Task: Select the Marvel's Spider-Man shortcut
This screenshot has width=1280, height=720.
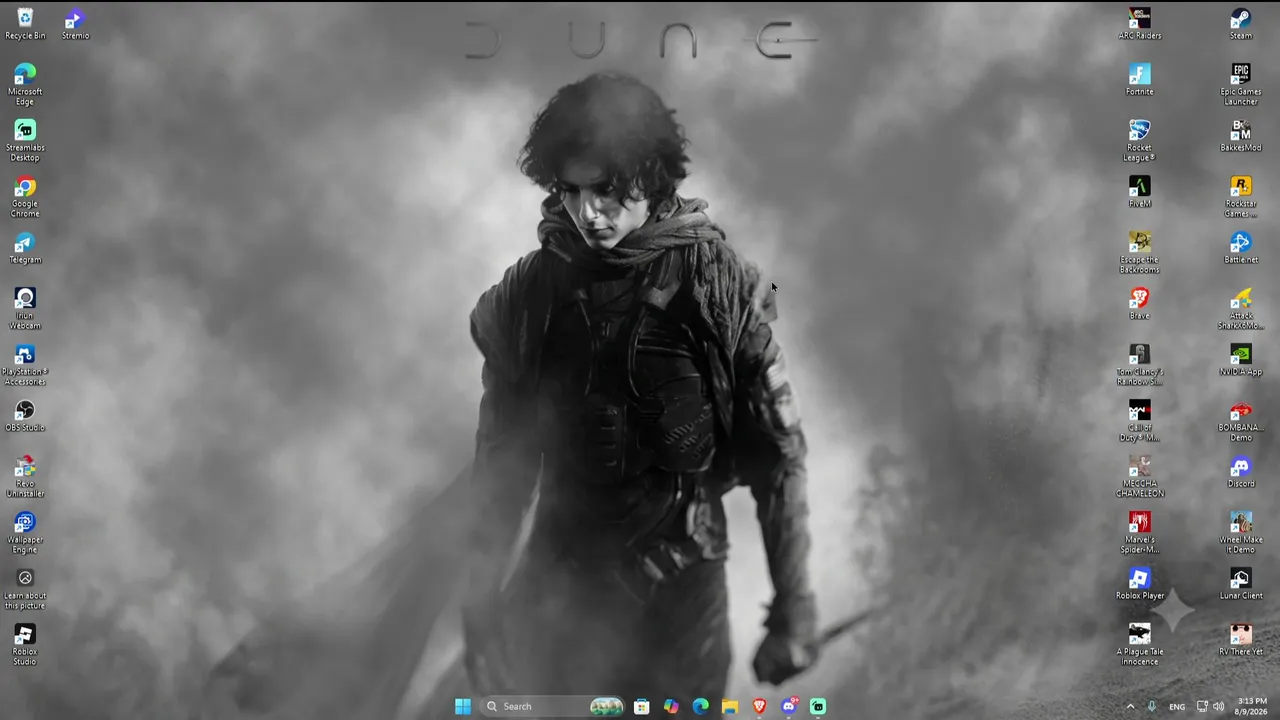Action: pos(1140,533)
